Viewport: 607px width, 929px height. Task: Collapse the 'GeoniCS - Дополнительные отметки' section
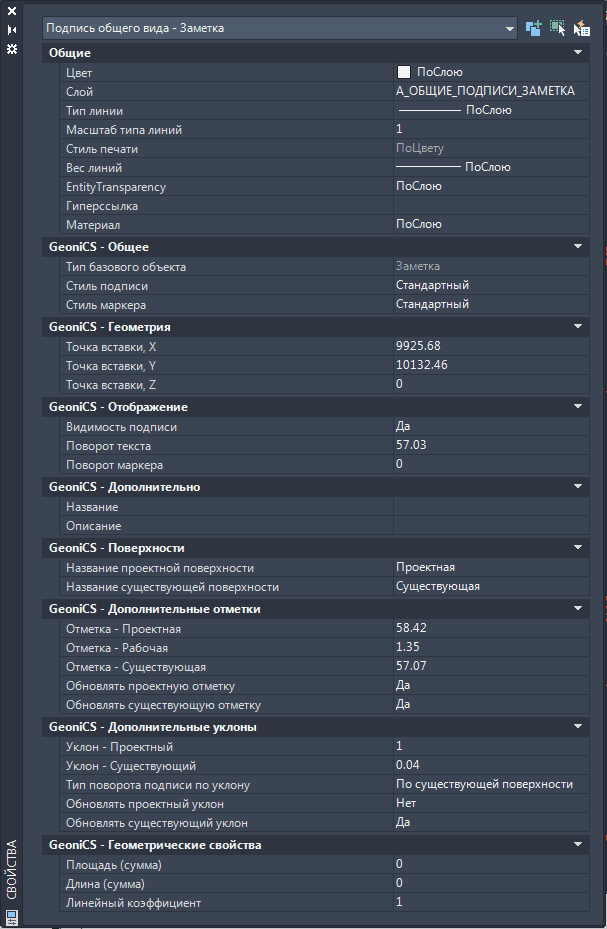click(577, 608)
